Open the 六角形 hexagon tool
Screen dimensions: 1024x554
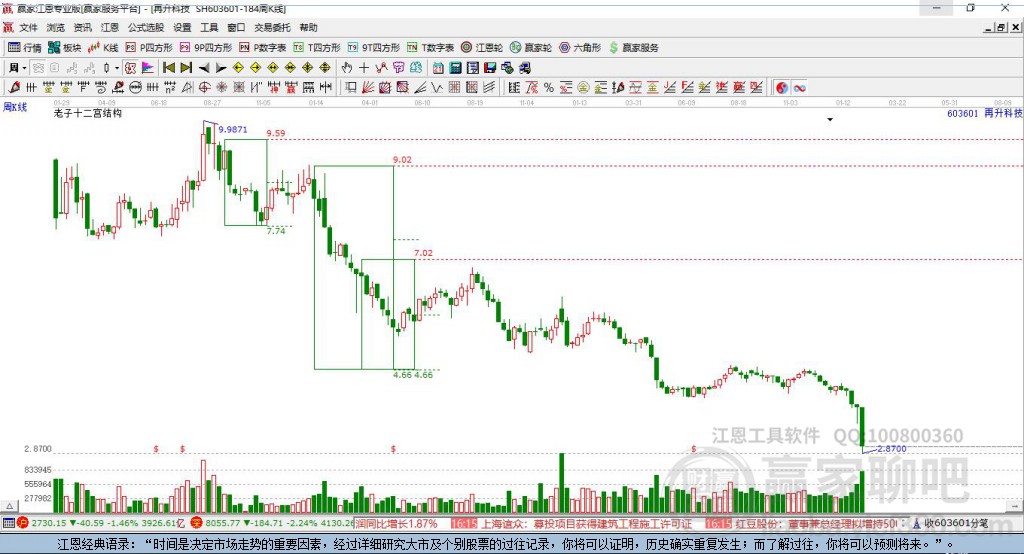(x=580, y=48)
